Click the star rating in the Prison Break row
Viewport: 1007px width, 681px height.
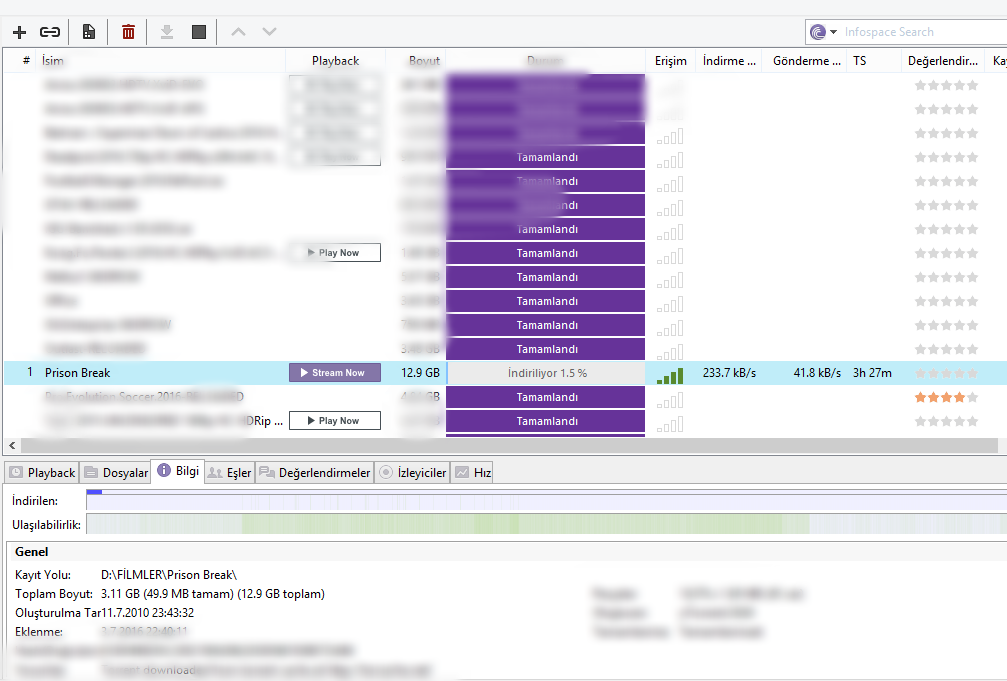pyautogui.click(x=946, y=373)
